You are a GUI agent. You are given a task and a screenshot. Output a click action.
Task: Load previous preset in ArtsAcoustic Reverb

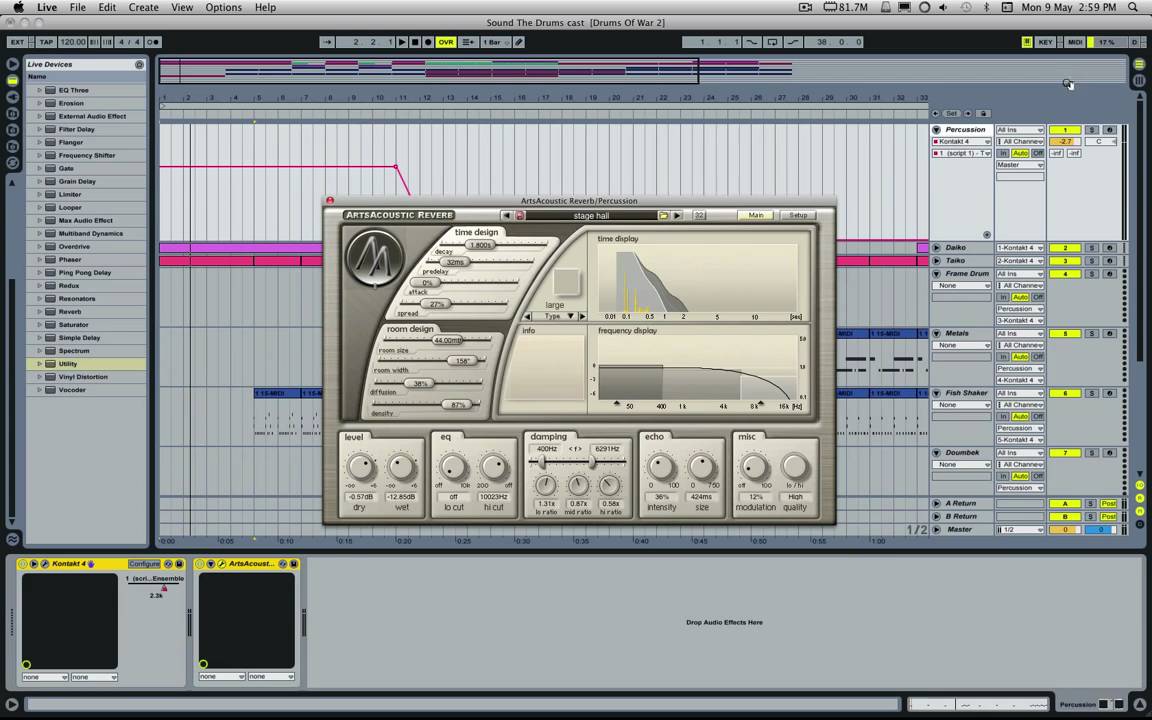pos(506,215)
